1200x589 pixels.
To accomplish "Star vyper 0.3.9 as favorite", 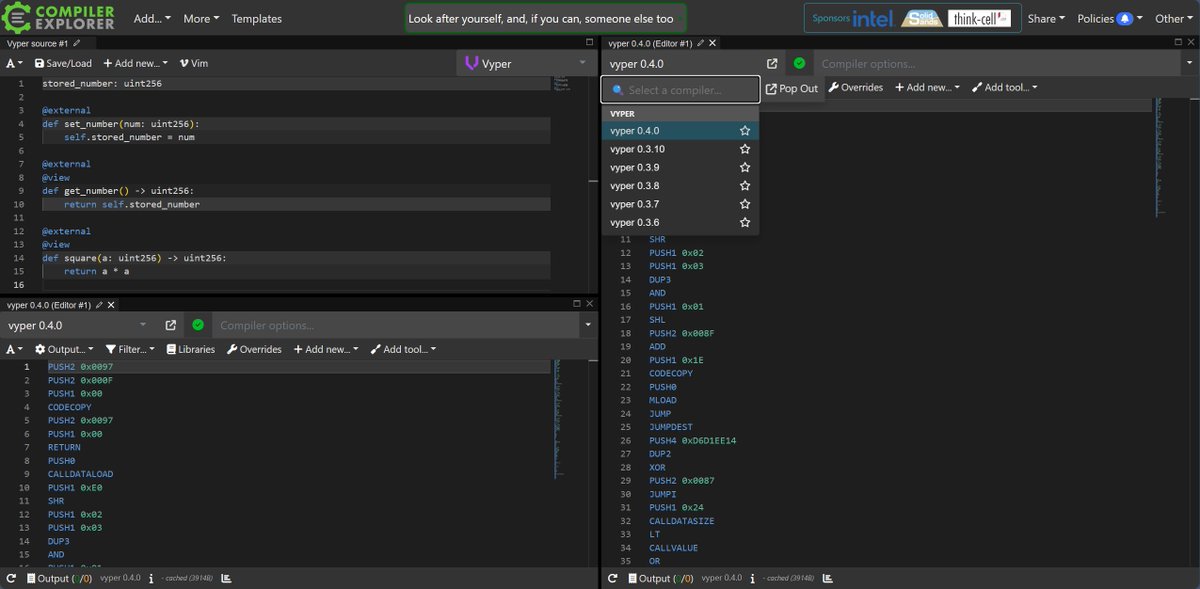I will 745,167.
